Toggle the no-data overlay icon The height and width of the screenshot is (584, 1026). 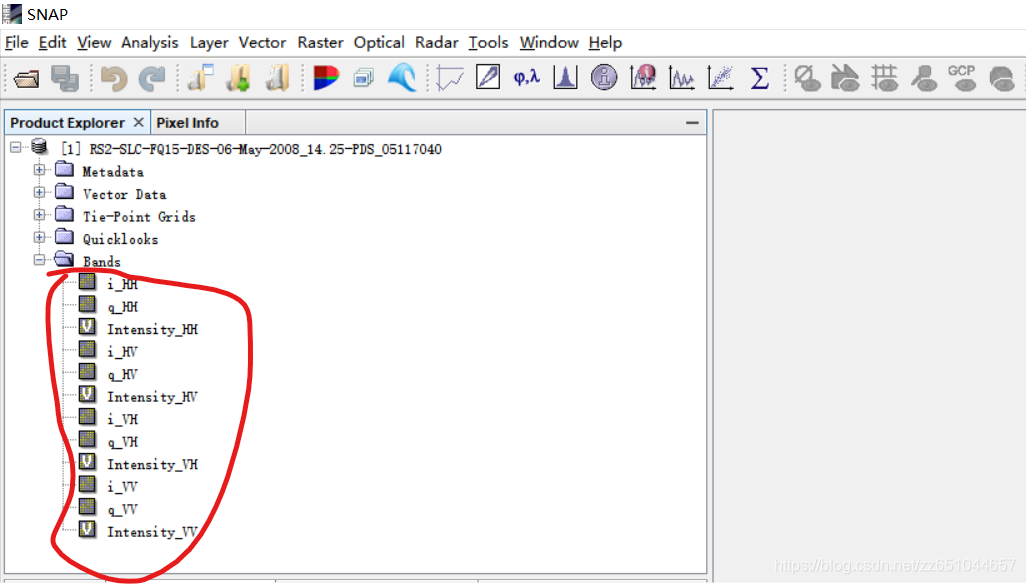coord(807,78)
